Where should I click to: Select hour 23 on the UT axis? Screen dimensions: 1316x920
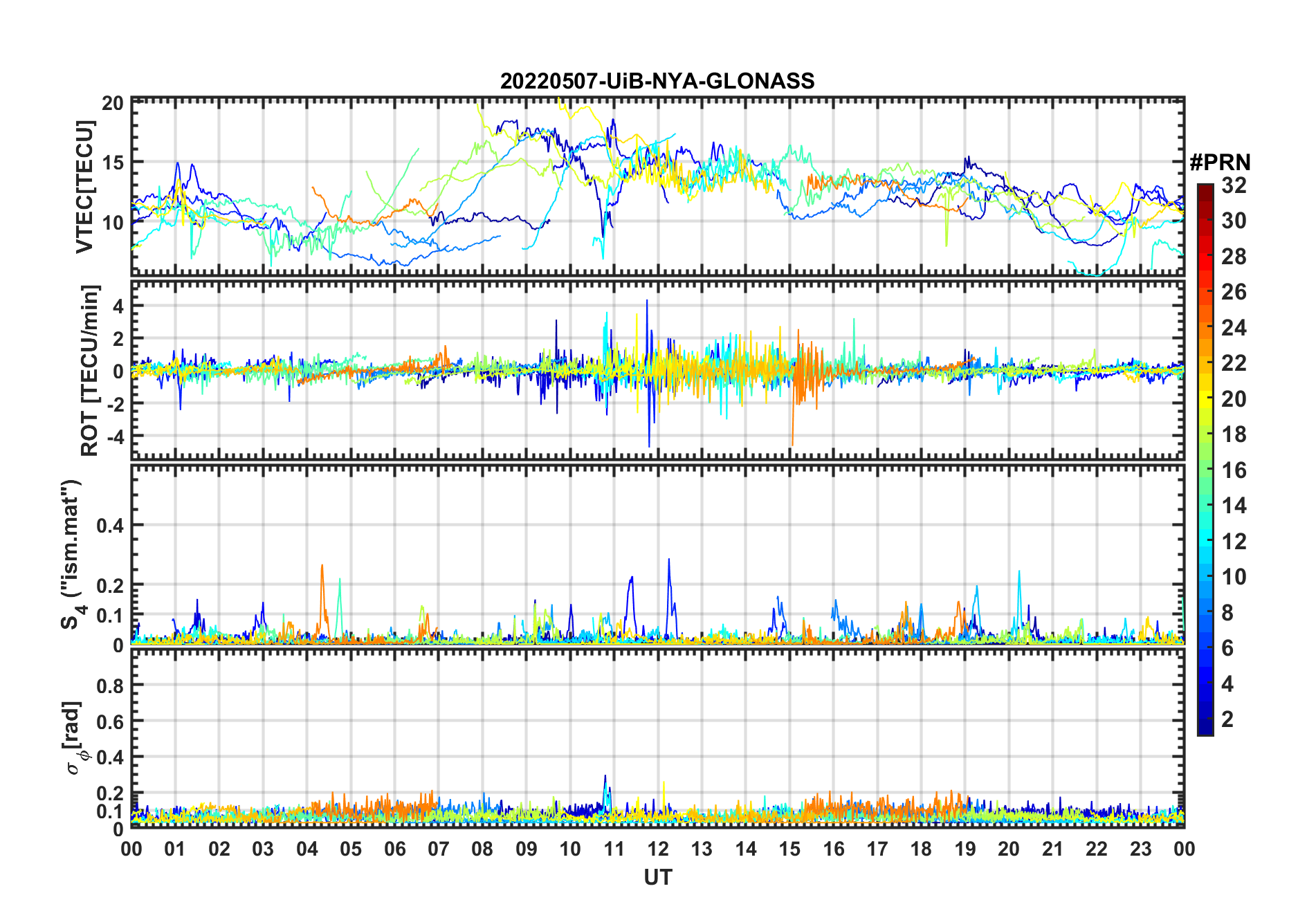pos(1141,849)
